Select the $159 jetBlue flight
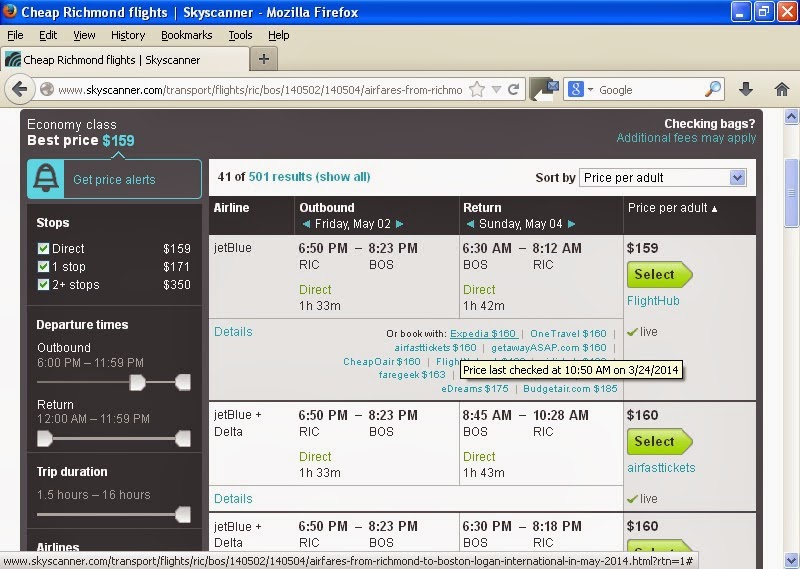Screen dimensions: 800x569 pos(659,275)
